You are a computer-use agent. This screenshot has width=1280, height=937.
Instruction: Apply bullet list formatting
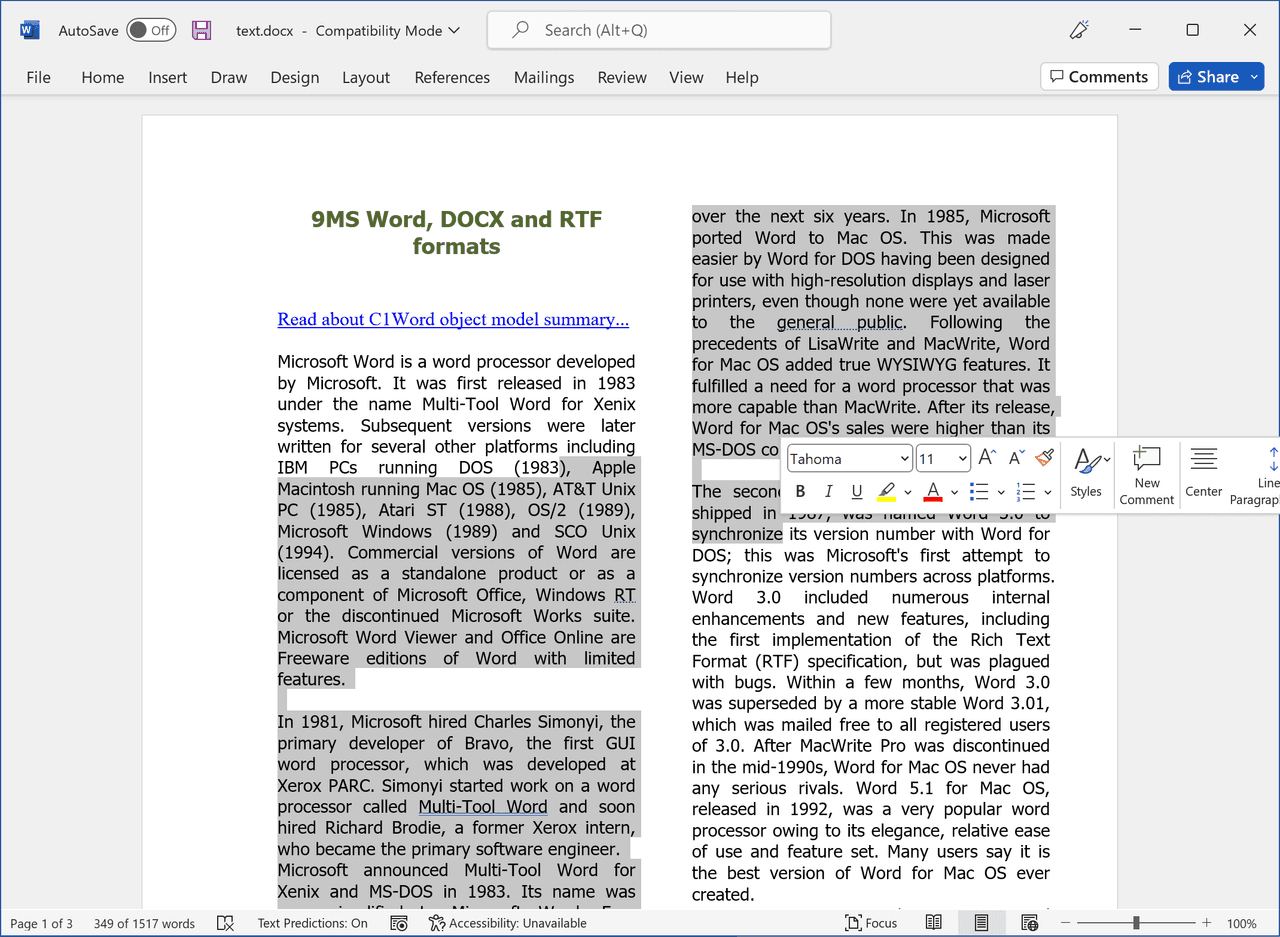(979, 491)
